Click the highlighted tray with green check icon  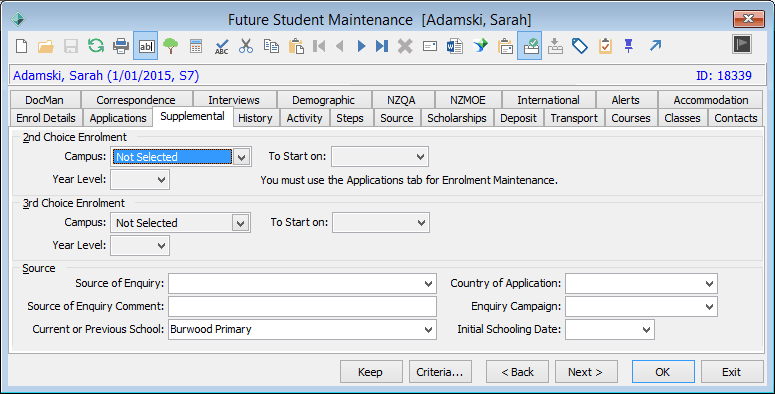[529, 46]
